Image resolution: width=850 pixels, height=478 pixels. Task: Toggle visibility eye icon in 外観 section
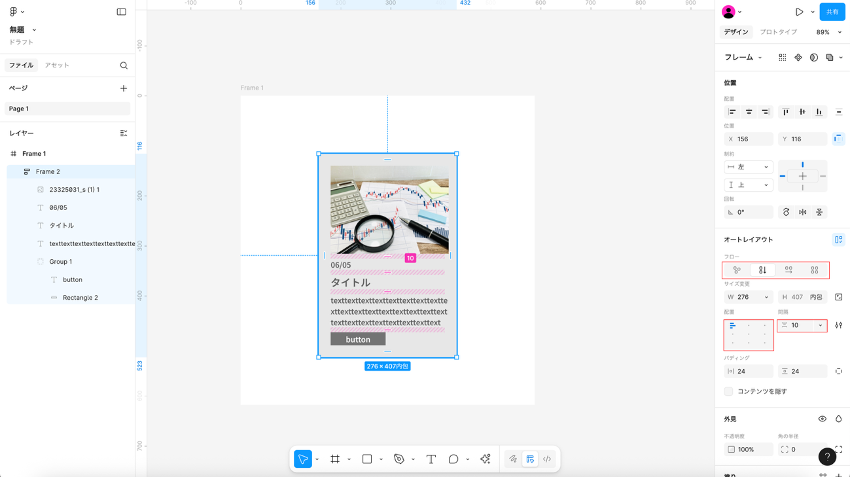point(822,419)
